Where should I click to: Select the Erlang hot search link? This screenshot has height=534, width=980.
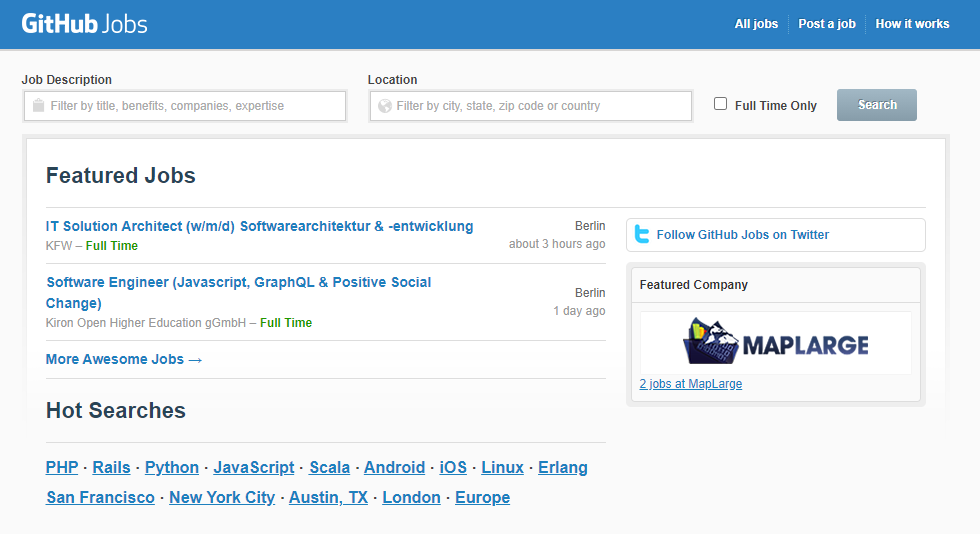click(562, 467)
